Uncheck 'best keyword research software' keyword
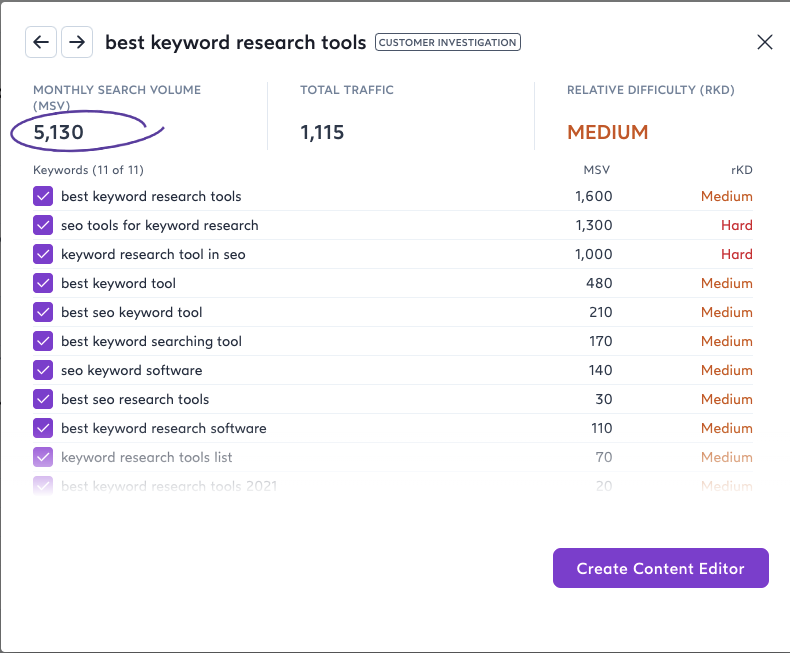 pos(43,428)
